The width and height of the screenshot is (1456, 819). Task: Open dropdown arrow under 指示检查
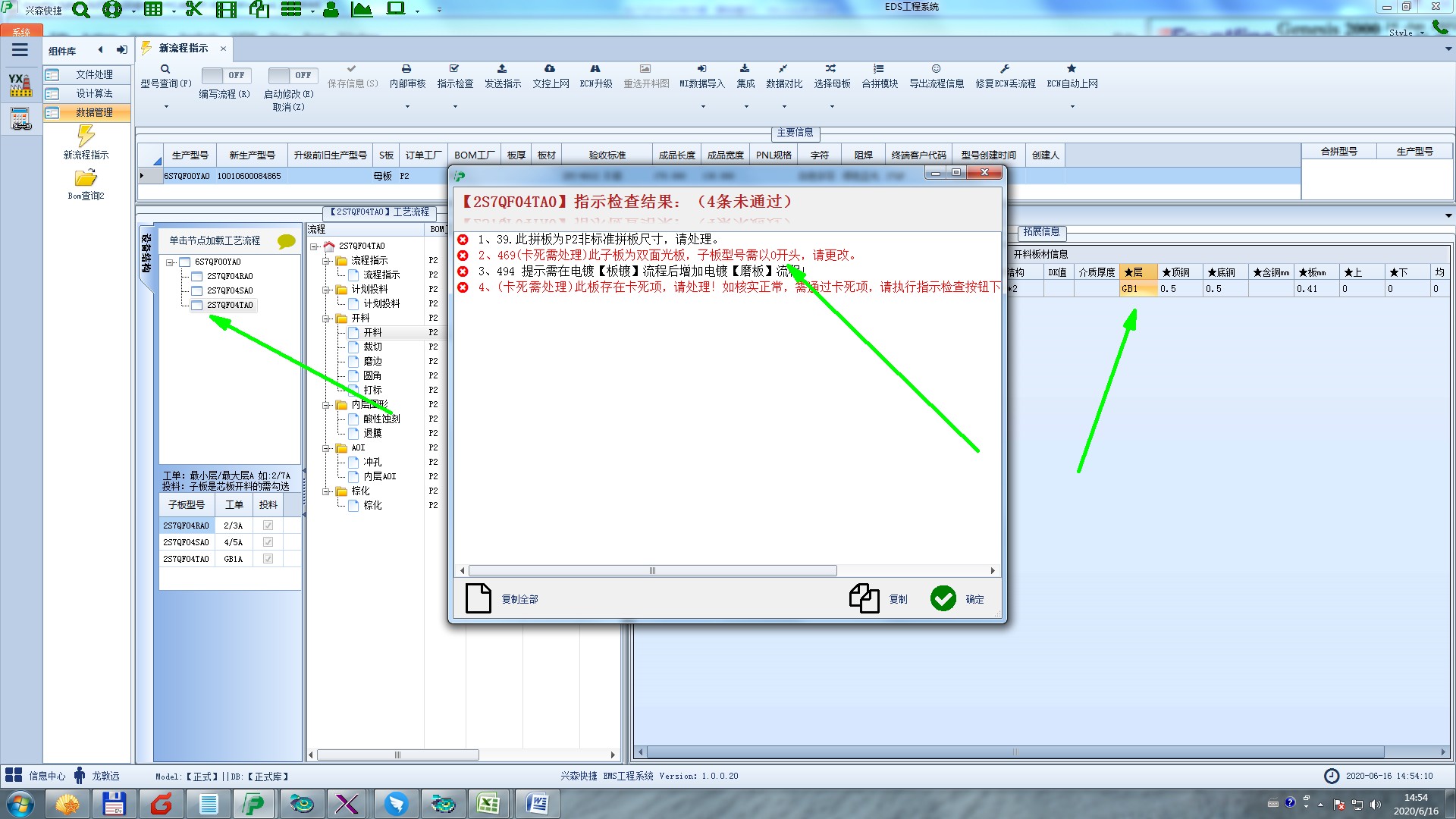tap(454, 106)
